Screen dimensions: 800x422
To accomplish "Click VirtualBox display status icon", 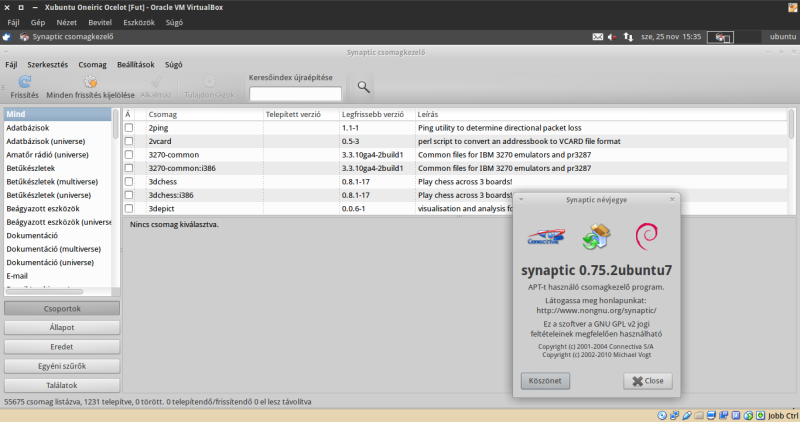I will 711,415.
